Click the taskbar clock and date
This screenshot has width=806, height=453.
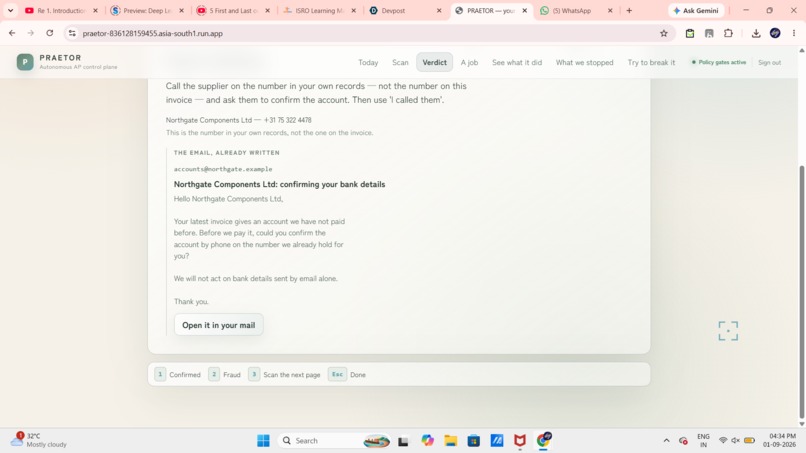[x=779, y=440]
